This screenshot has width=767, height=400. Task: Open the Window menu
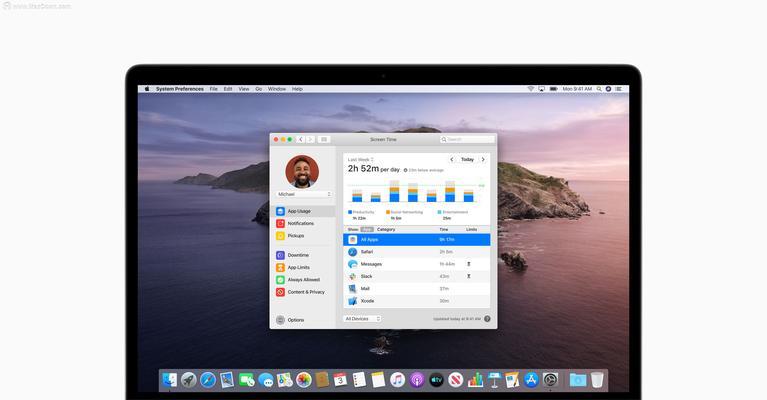pos(277,89)
